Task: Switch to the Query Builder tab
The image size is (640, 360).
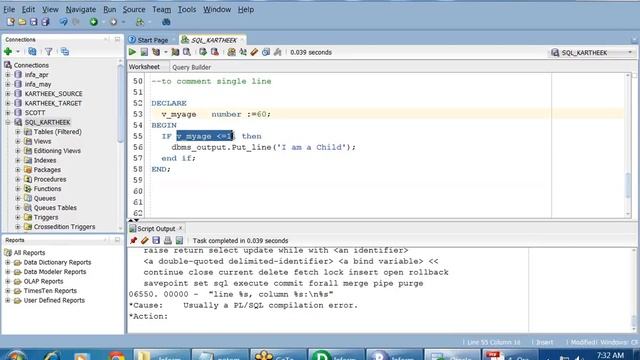Action: (x=191, y=67)
